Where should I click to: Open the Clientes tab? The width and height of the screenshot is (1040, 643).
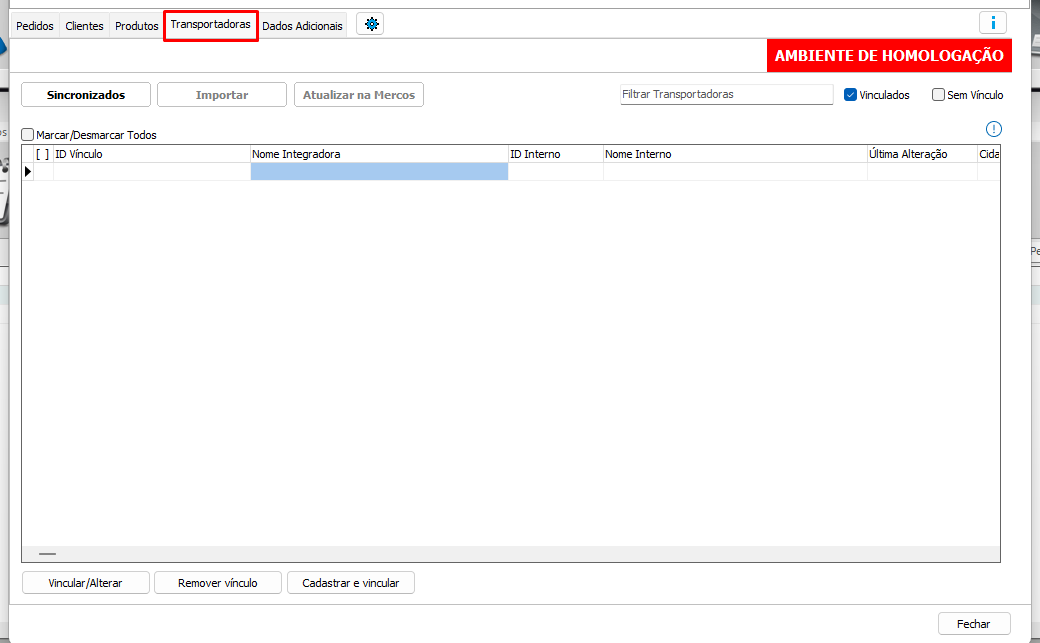(x=84, y=26)
